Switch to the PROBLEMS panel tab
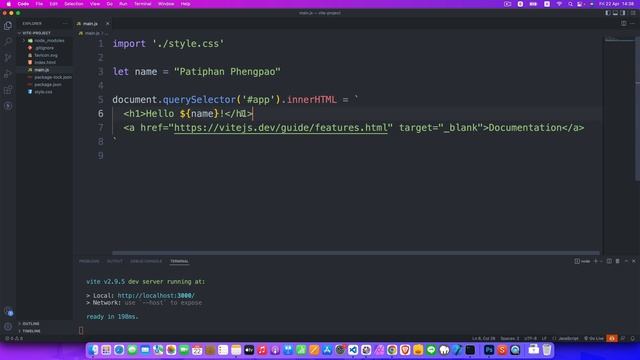Image resolution: width=640 pixels, height=360 pixels. pyautogui.click(x=89, y=261)
